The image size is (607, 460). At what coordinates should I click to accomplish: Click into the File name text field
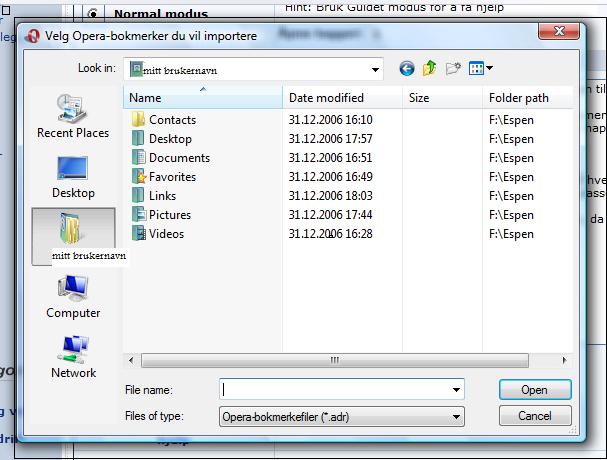pyautogui.click(x=334, y=390)
